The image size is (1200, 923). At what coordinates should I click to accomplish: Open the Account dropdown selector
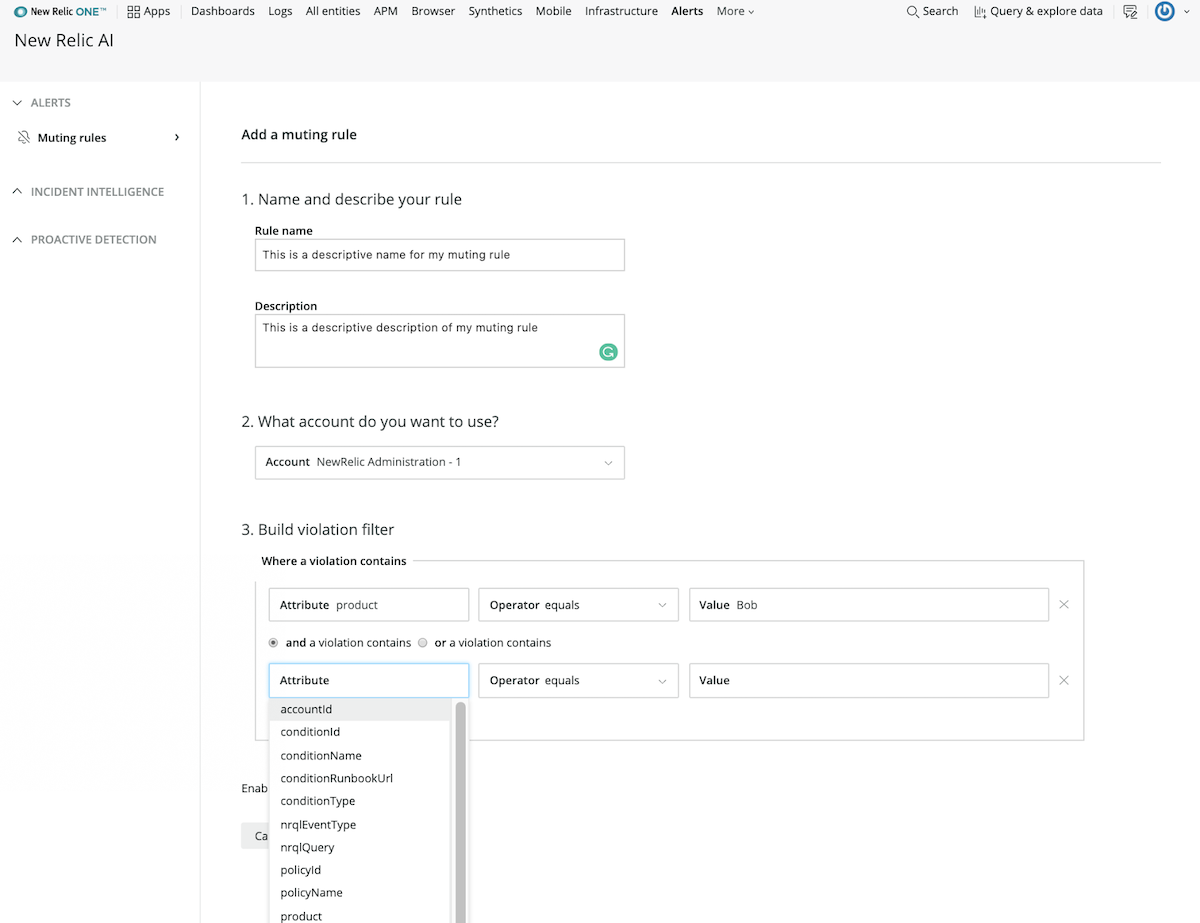click(440, 462)
